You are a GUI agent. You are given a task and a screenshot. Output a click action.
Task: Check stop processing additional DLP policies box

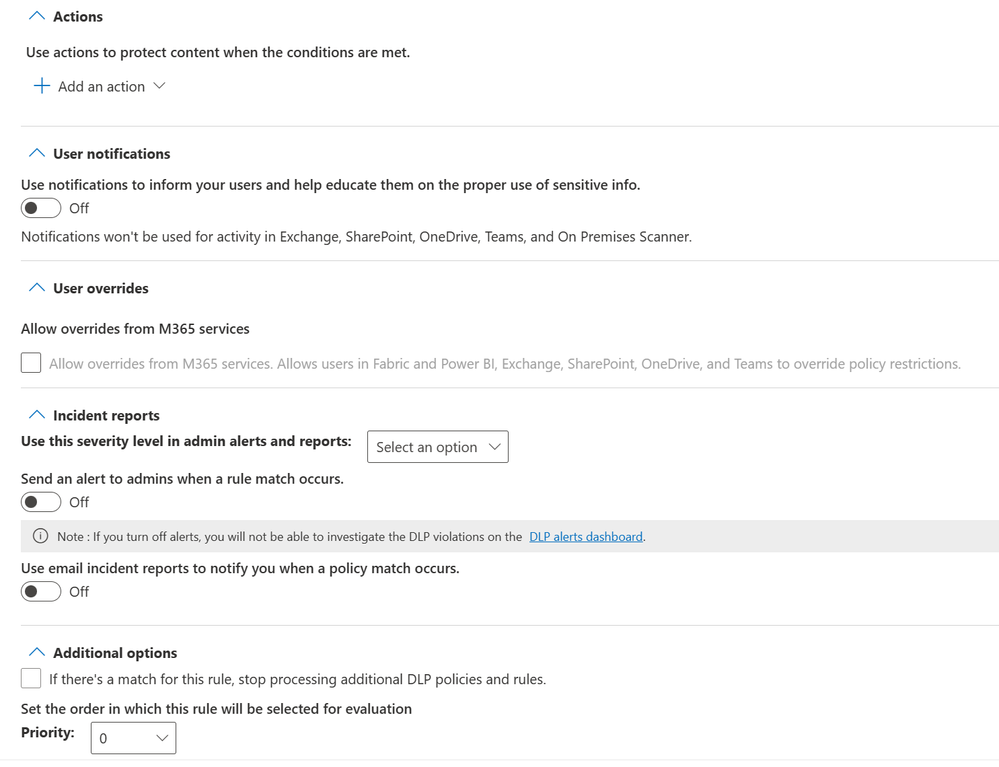pyautogui.click(x=31, y=679)
